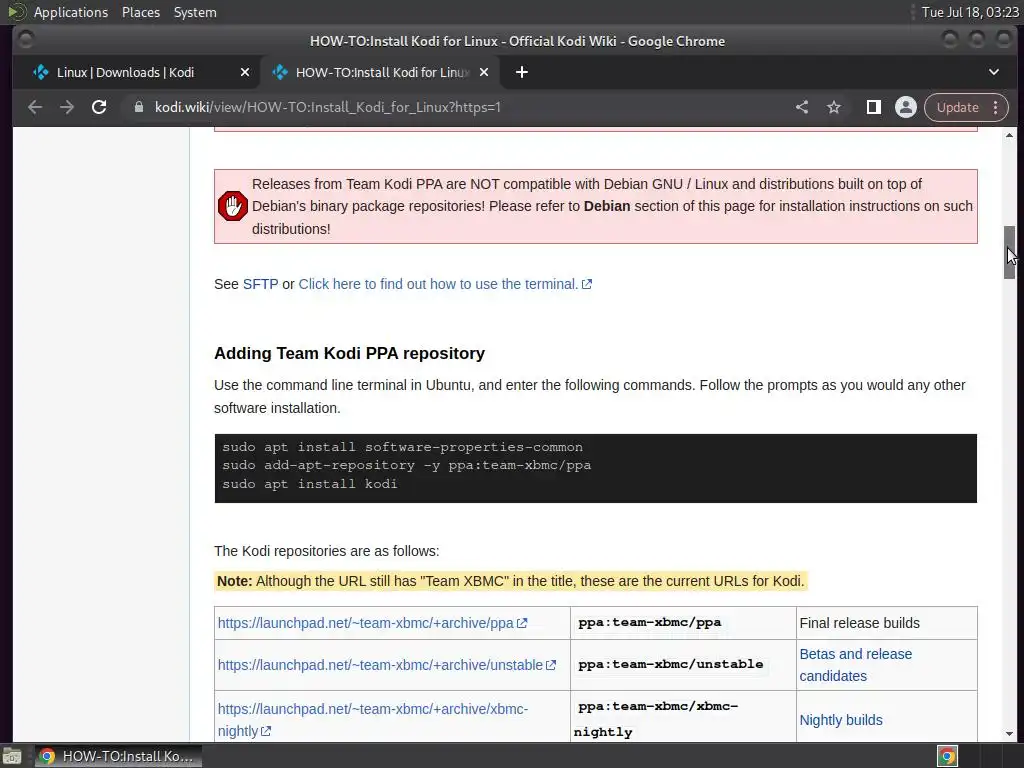The height and width of the screenshot is (768, 1024).
Task: Click the MATE logo icon in top panel
Action: coord(16,12)
